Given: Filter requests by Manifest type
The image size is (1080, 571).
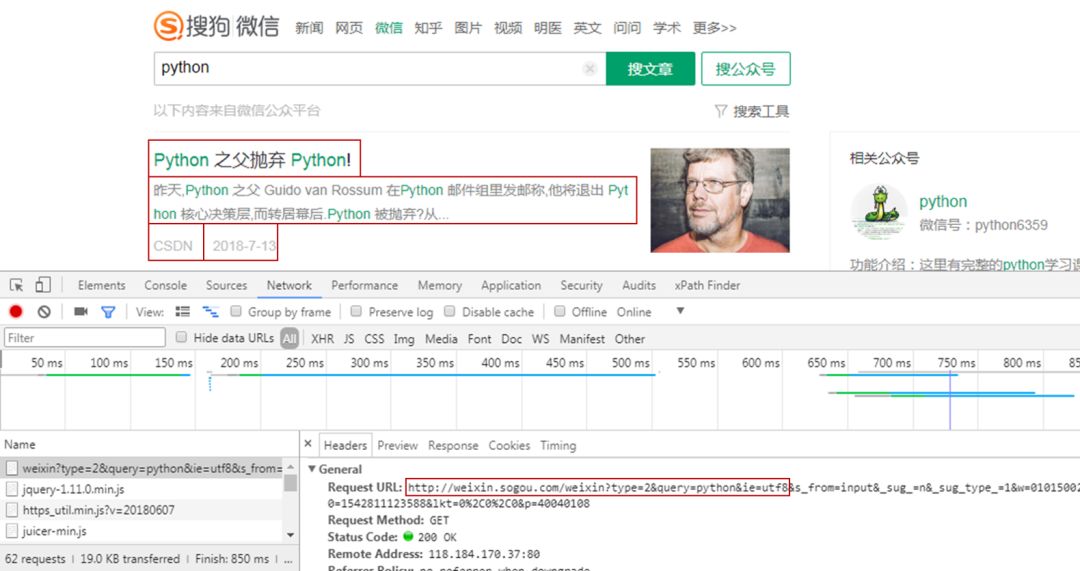Looking at the screenshot, I should point(582,339).
